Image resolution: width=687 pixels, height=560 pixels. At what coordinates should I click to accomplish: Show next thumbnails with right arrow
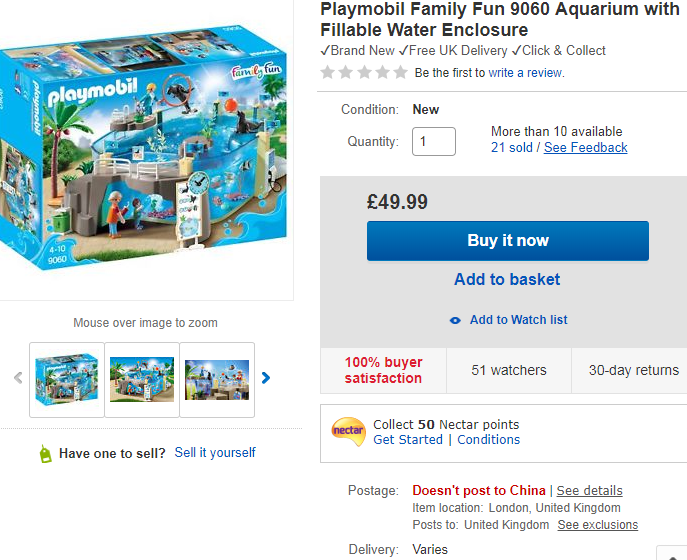click(266, 378)
